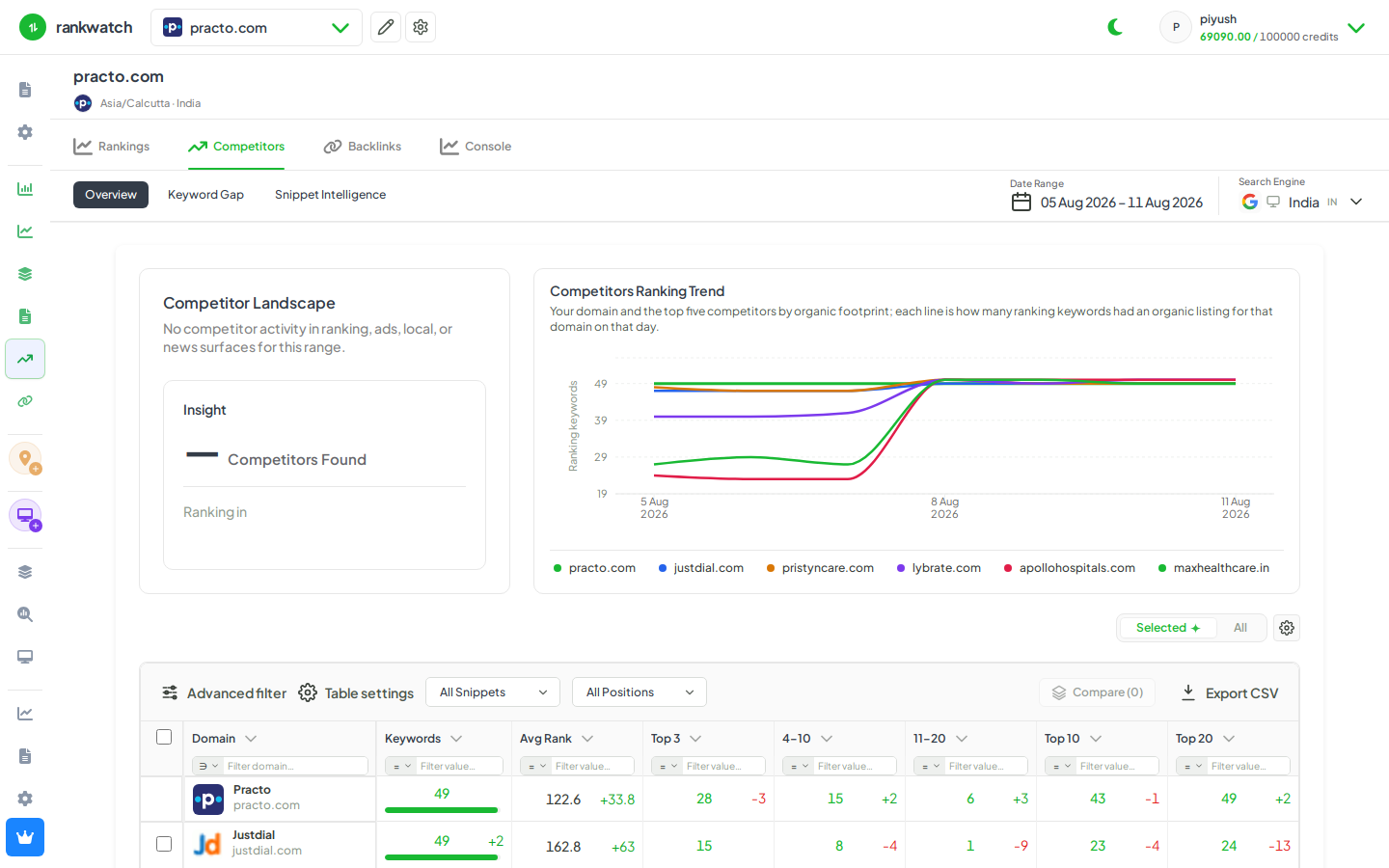Open the Keyword Gap sub-tab
This screenshot has width=1389, height=868.
tap(205, 195)
